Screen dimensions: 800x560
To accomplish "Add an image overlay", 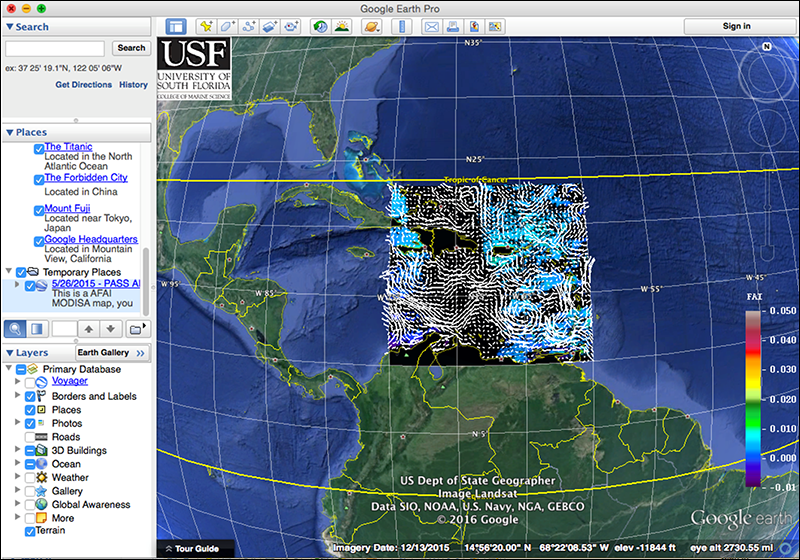I will [270, 27].
